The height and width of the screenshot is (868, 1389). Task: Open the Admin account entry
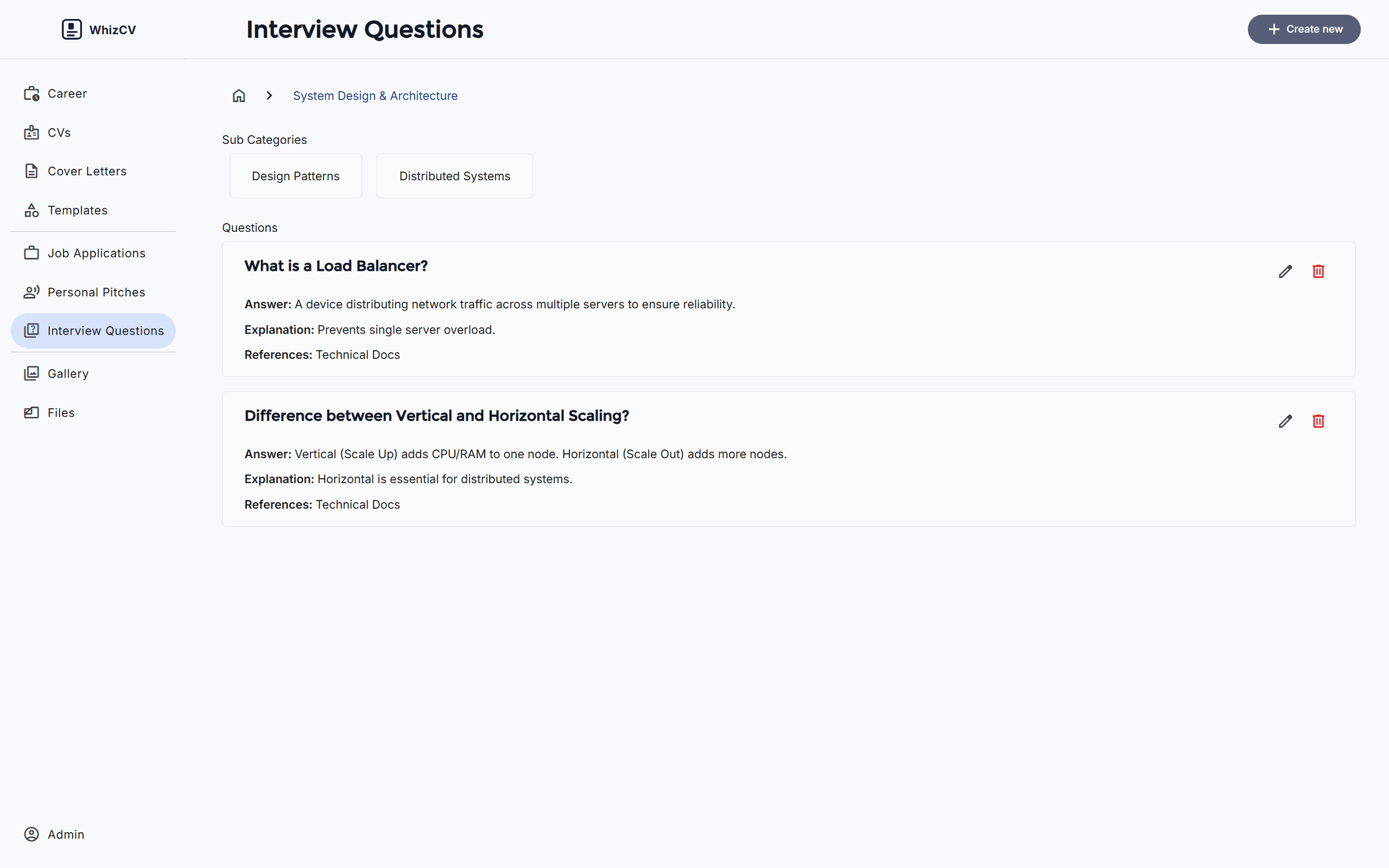coord(93,834)
